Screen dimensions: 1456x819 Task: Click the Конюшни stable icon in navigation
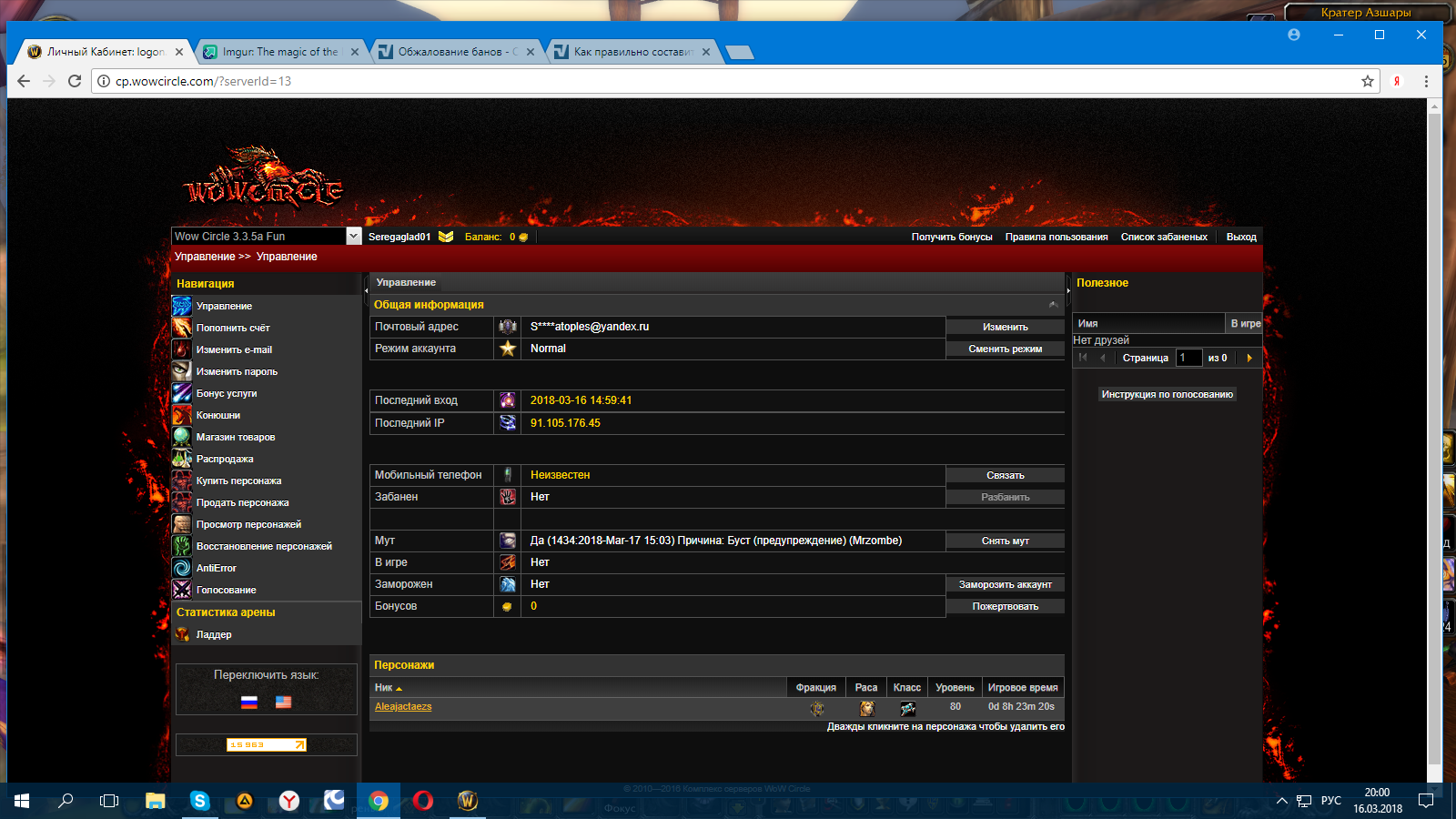click(x=182, y=415)
